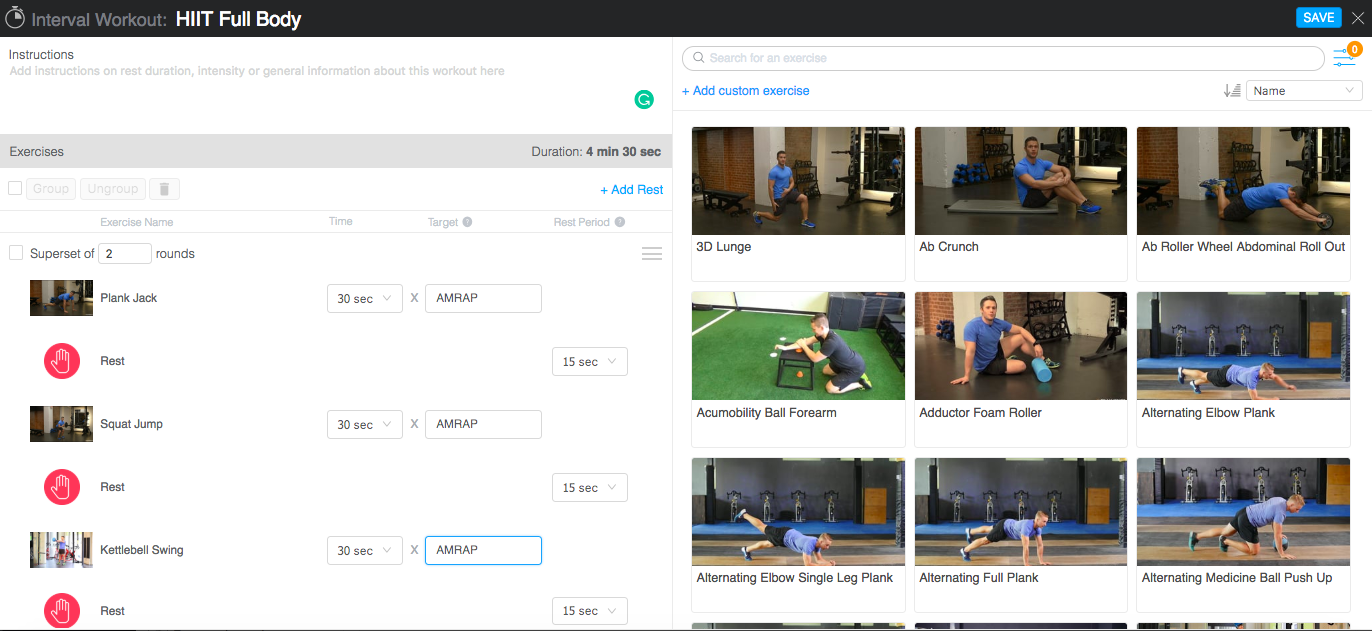Click the exercise search field
1372x631 pixels.
(x=1003, y=58)
